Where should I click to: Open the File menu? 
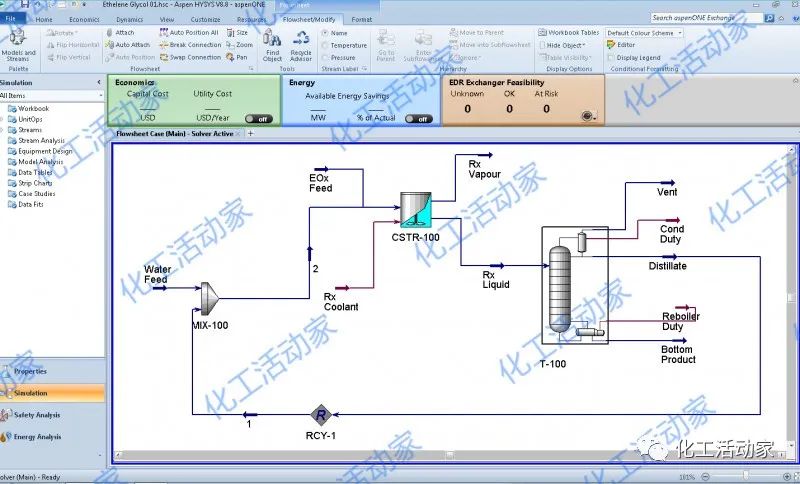(11, 19)
